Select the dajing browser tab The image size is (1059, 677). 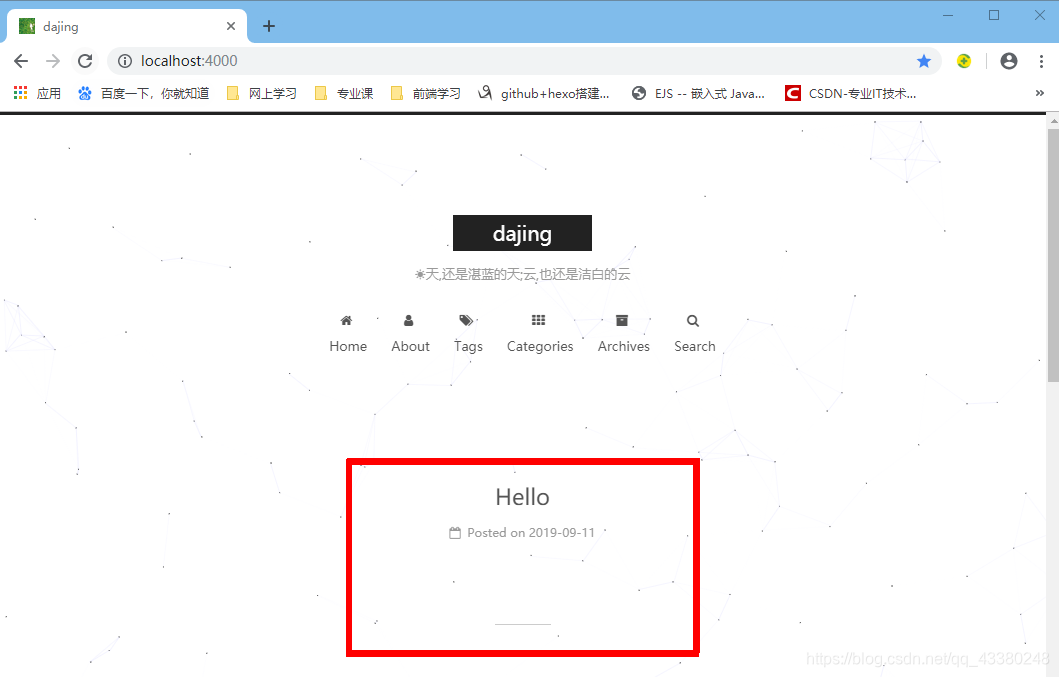(127, 26)
